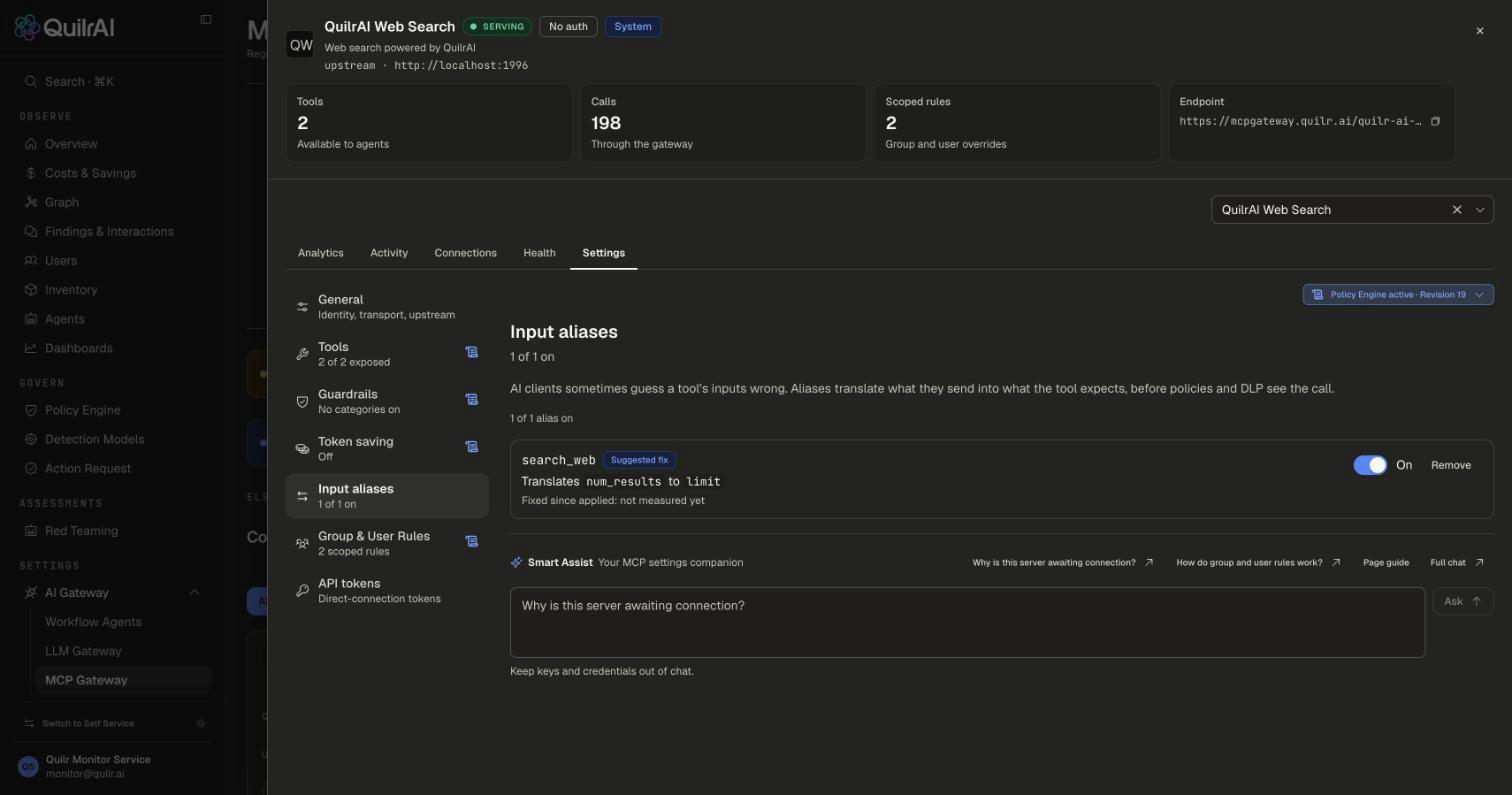This screenshot has height=795, width=1512.
Task: Click the Smart Assist sparkle icon
Action: pos(516,563)
